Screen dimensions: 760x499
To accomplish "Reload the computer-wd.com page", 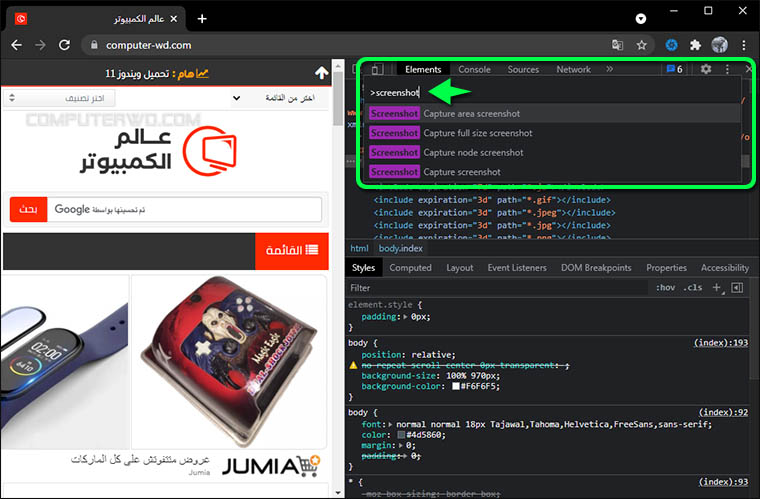I will (64, 45).
